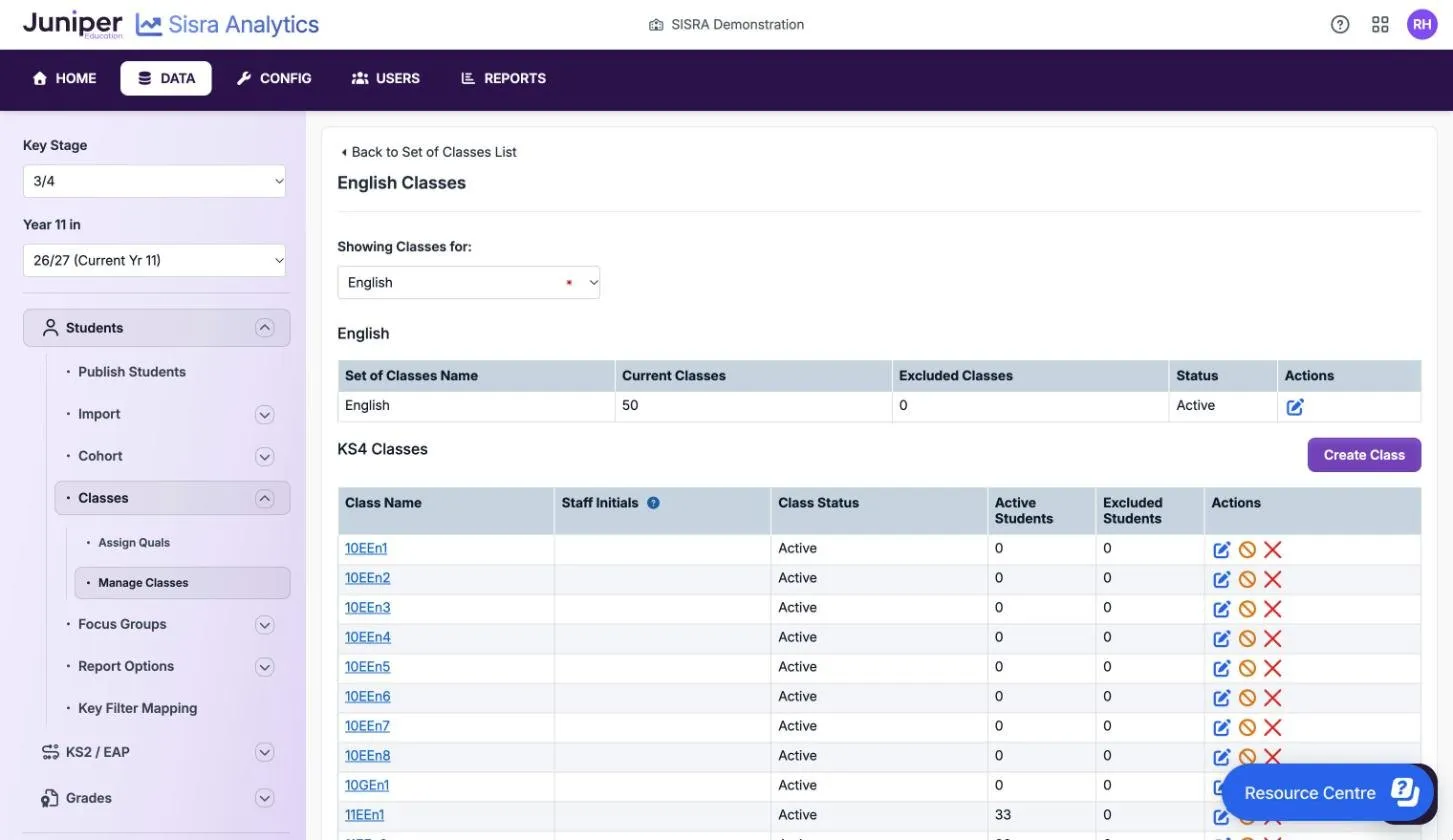The height and width of the screenshot is (840, 1453).
Task: Delete class 10EEn2
Action: 1272,579
